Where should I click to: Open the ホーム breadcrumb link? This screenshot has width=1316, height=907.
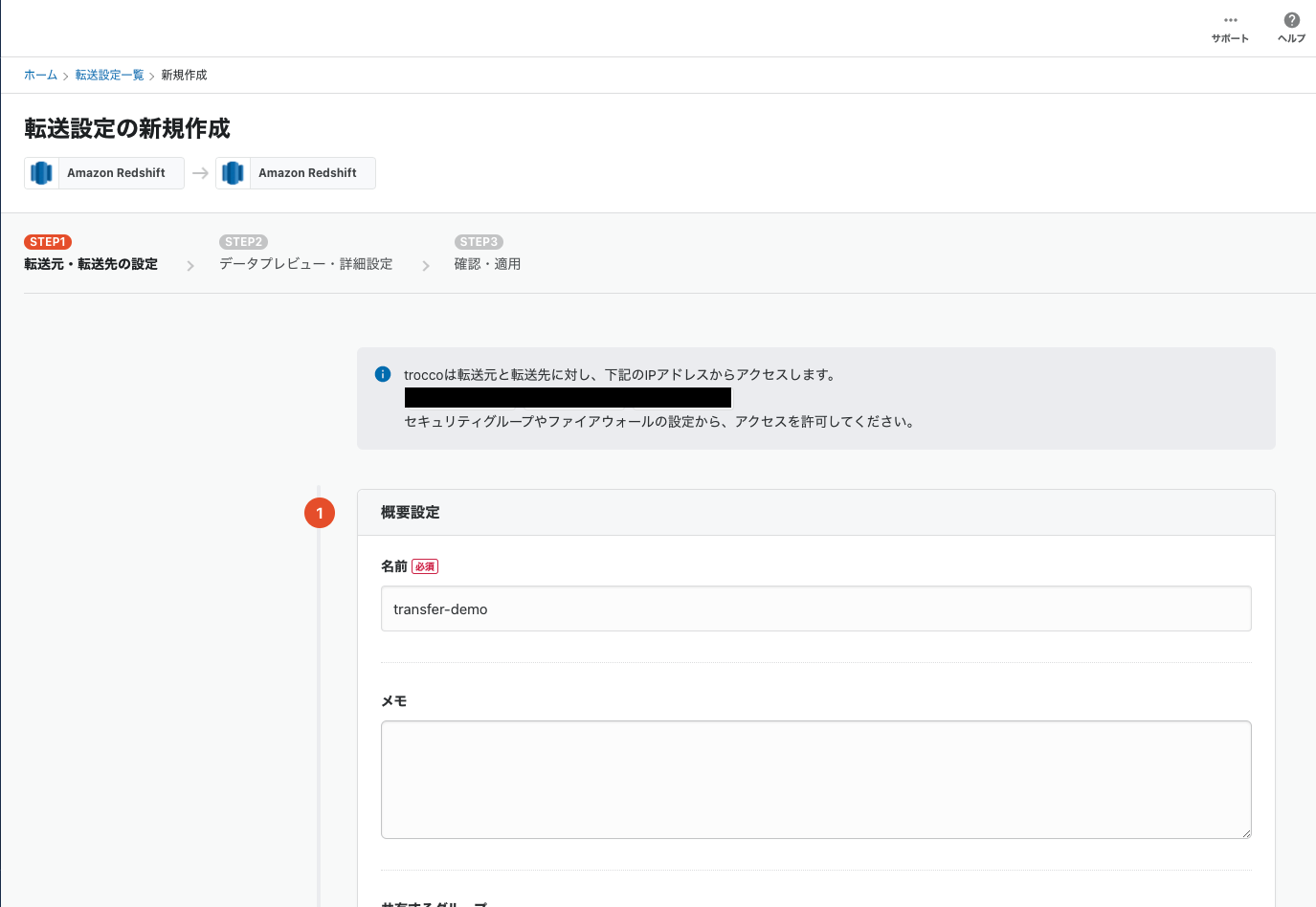(x=40, y=75)
